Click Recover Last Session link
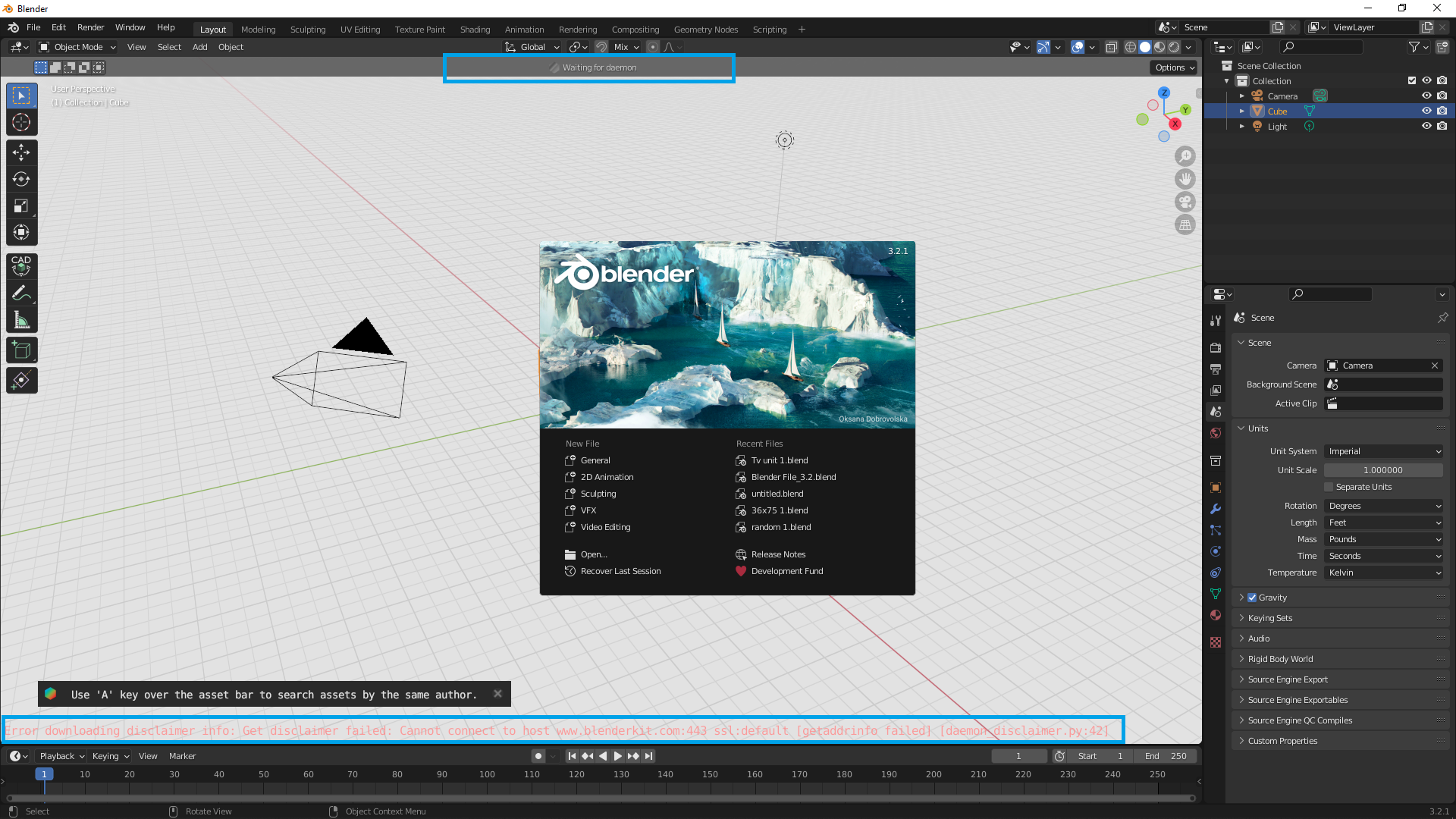 click(620, 571)
